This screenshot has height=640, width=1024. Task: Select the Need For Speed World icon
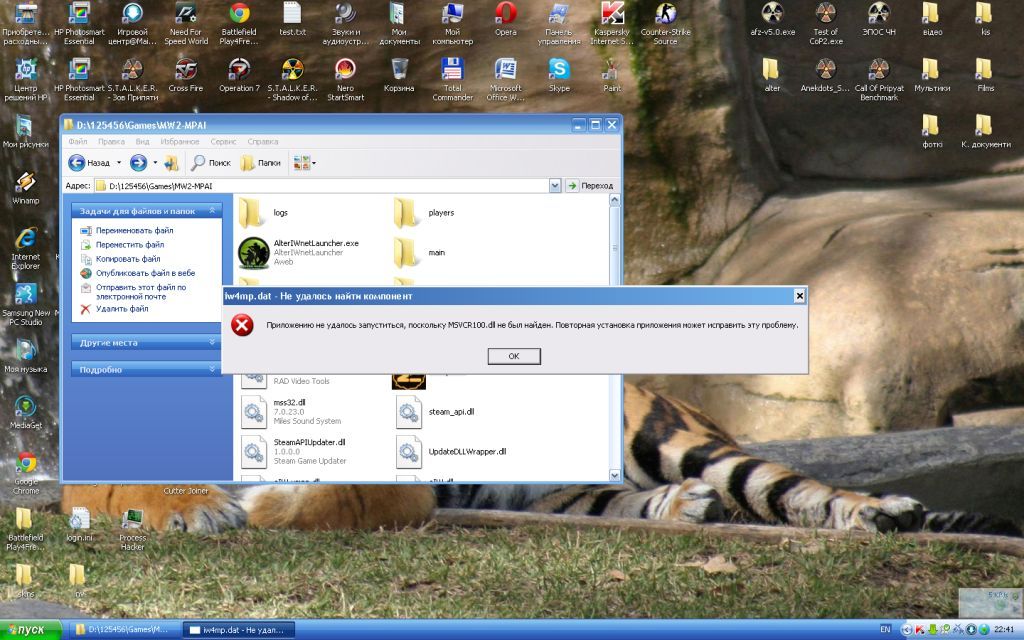point(186,23)
